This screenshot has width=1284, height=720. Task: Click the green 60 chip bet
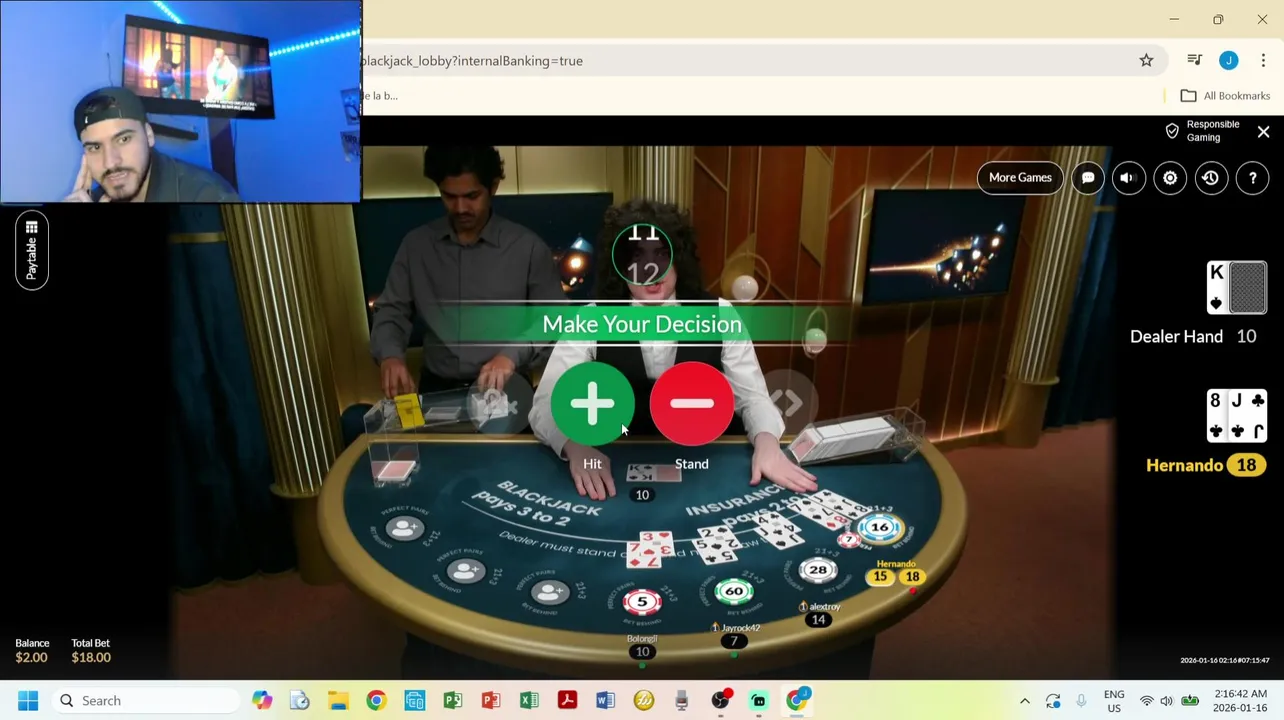tap(733, 591)
